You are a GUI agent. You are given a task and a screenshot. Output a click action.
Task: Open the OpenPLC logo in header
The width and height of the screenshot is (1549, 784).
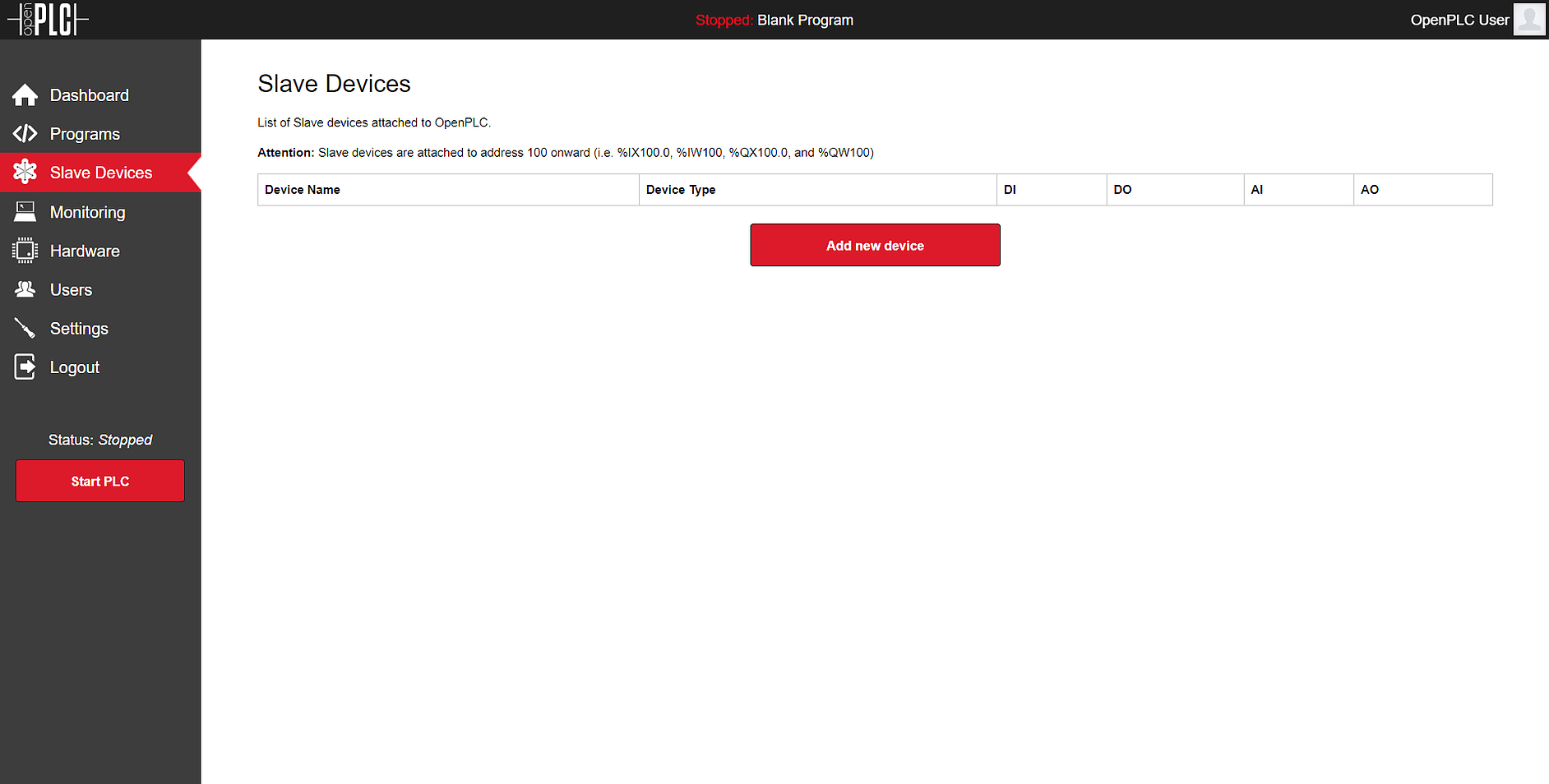48,20
